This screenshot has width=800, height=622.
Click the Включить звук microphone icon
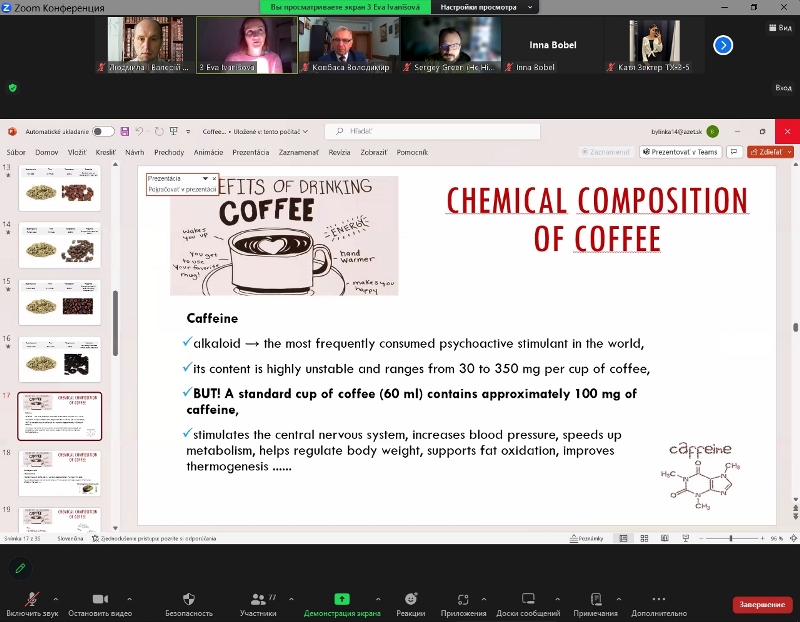[x=32, y=598]
